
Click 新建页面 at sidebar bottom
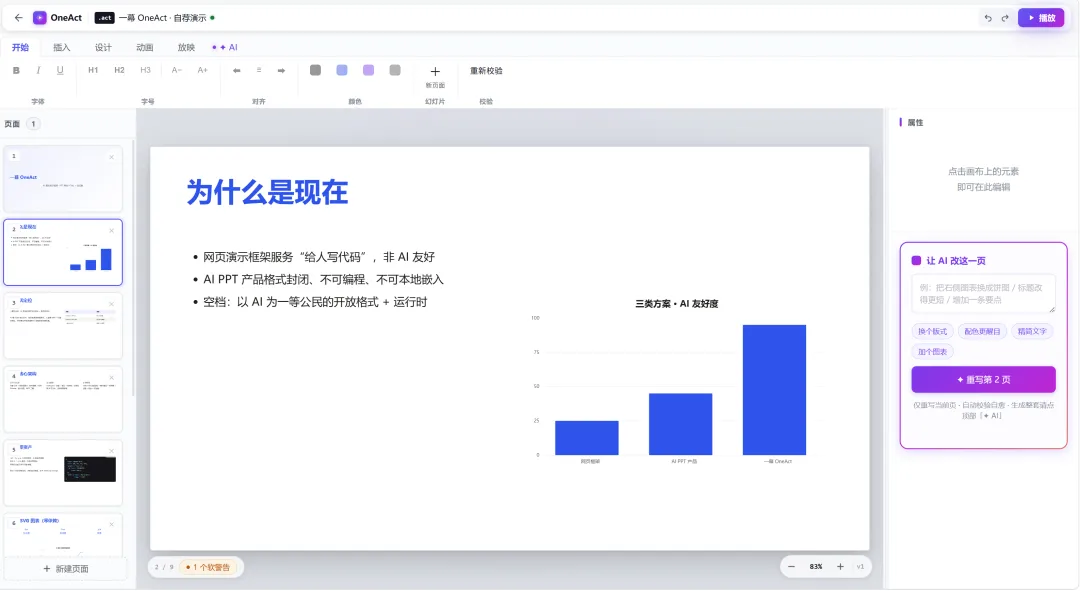(x=66, y=569)
